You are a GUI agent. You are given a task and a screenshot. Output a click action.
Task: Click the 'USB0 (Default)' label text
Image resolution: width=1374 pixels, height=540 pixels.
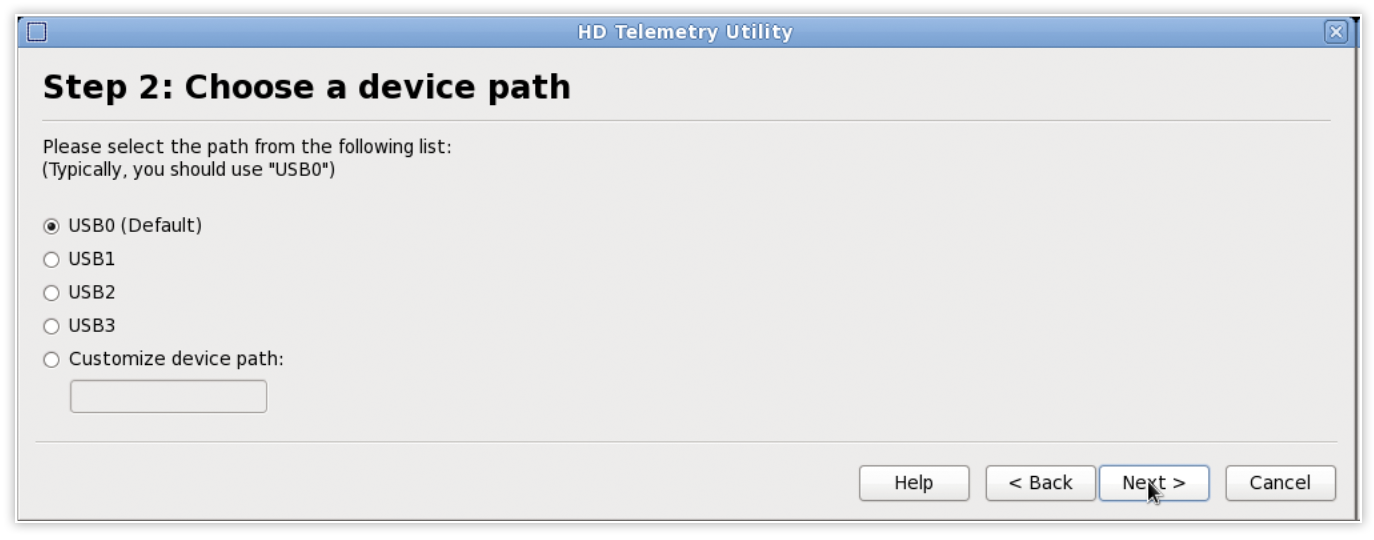pyautogui.click(x=135, y=225)
